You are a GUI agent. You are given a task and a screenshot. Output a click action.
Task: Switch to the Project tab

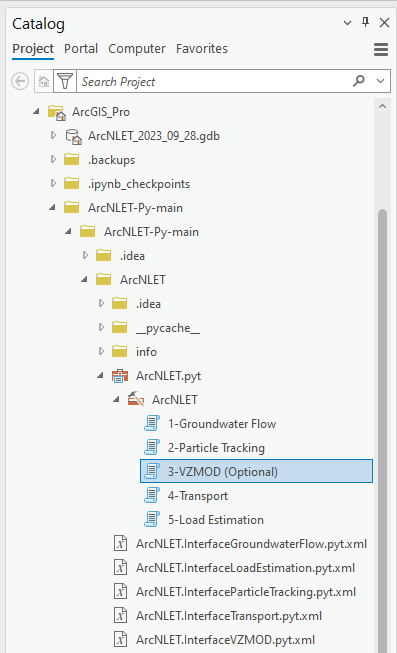[33, 49]
